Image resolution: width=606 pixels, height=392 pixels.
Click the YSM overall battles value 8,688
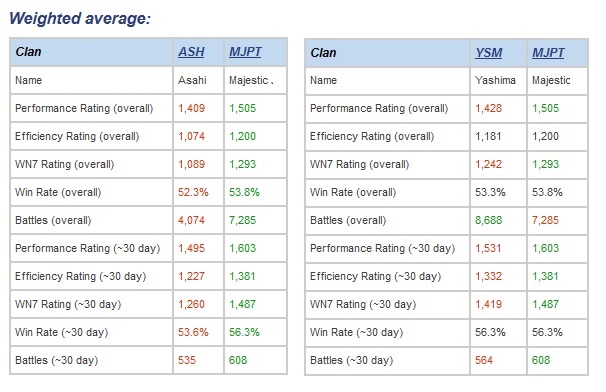(x=488, y=220)
